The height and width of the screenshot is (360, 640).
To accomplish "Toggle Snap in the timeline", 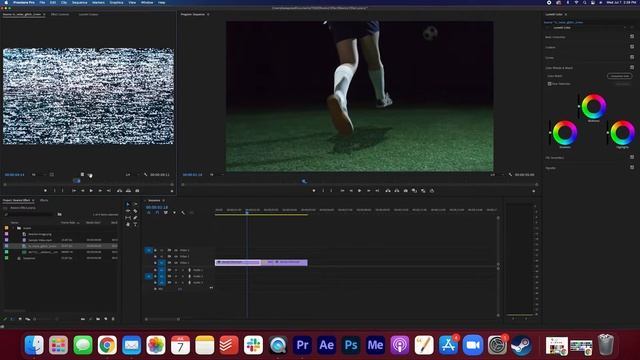I will pos(157,213).
